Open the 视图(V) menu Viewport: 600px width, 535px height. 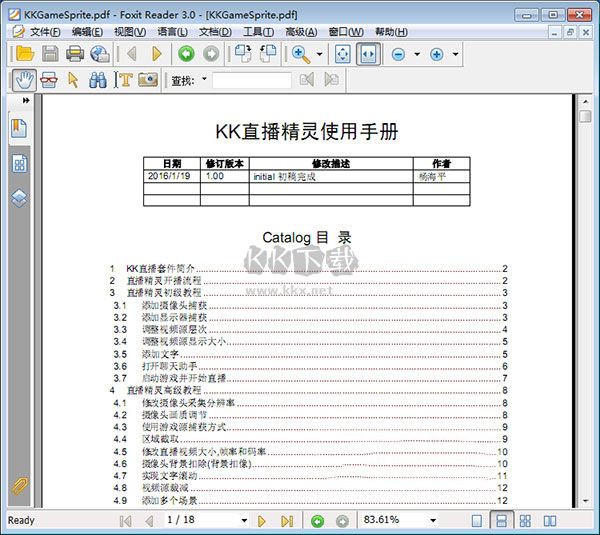coord(130,32)
